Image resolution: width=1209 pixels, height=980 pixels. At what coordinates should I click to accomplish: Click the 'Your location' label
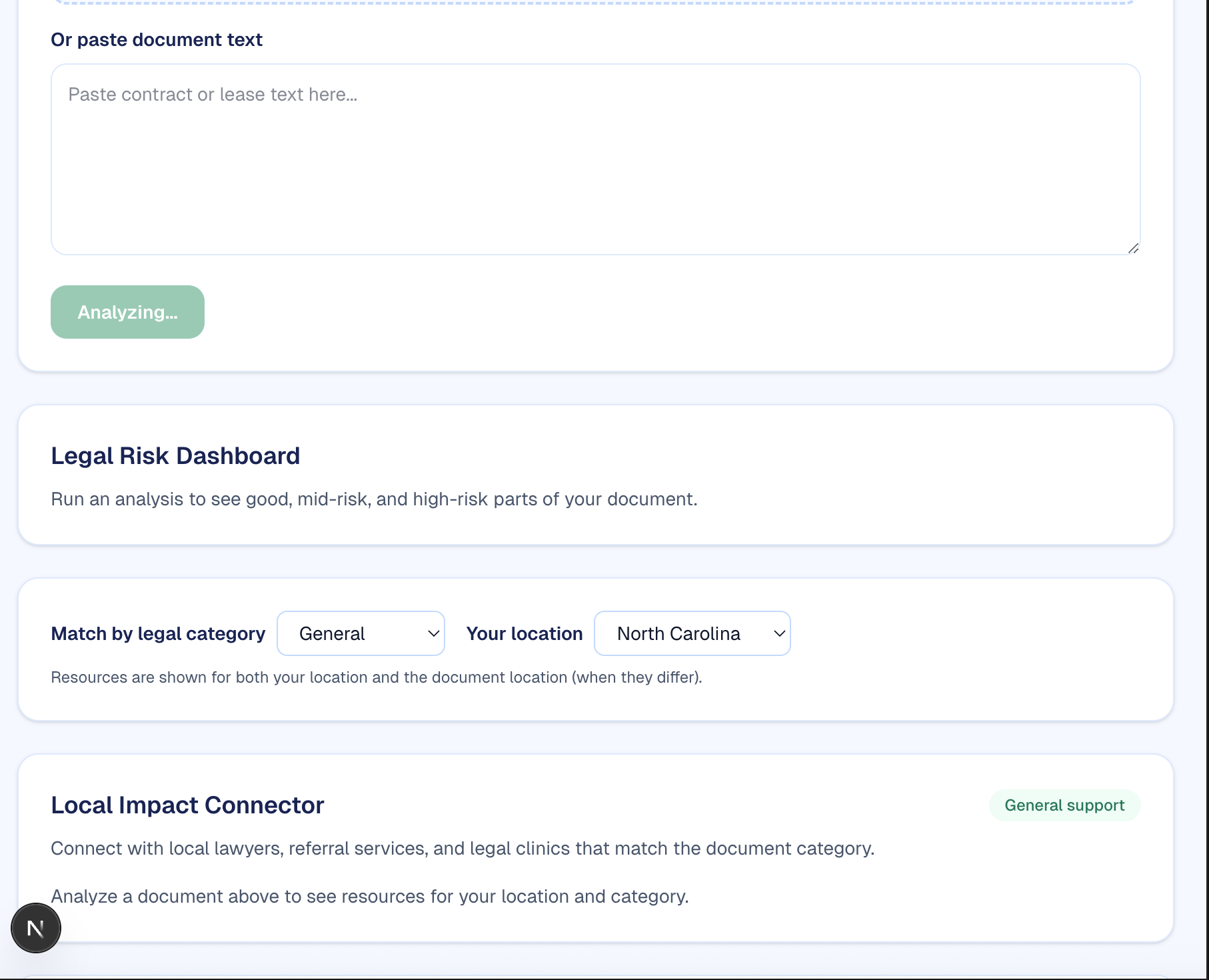click(525, 633)
